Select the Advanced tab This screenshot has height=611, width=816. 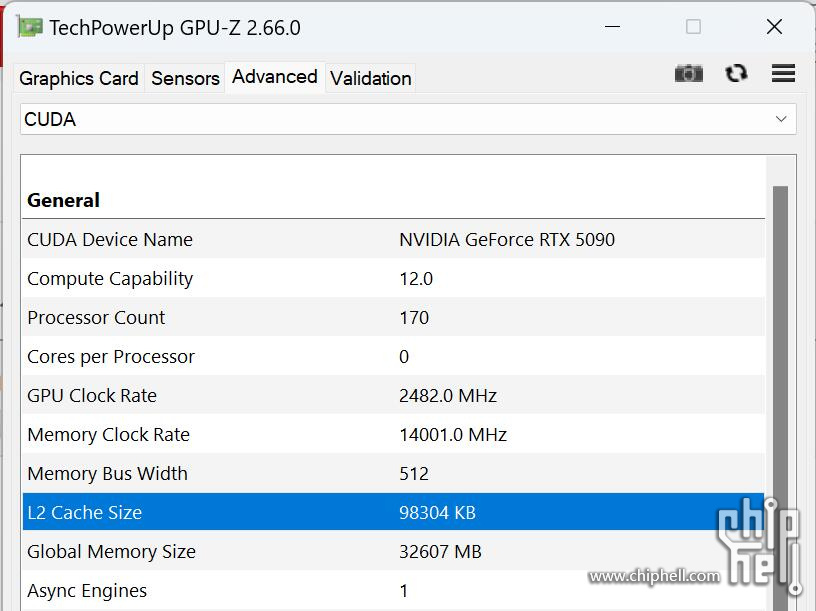click(275, 77)
